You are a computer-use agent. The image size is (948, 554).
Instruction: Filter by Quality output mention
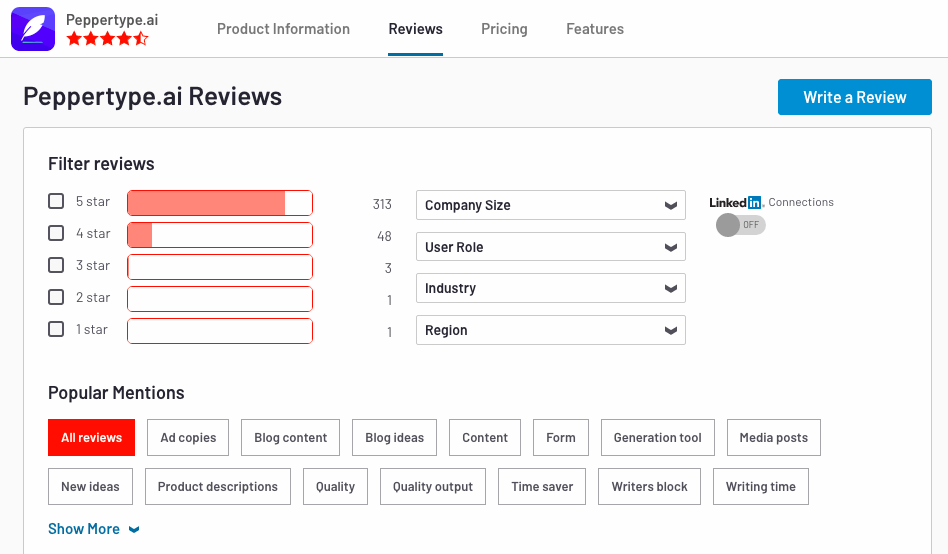(433, 486)
